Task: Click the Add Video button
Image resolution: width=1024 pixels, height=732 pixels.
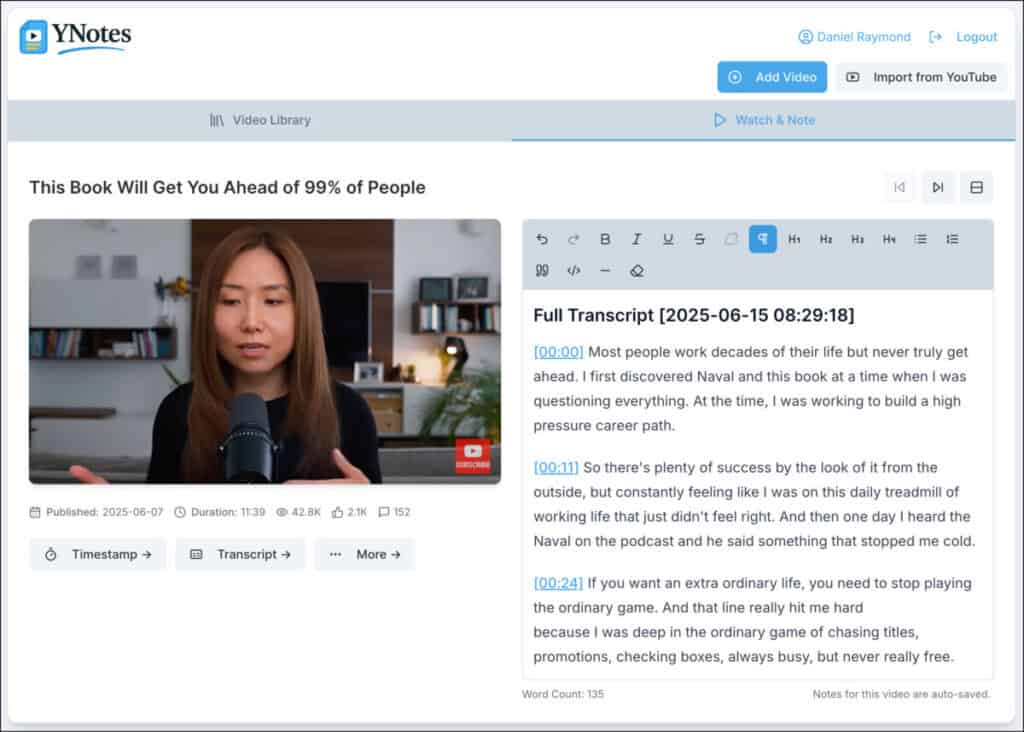Action: point(772,77)
